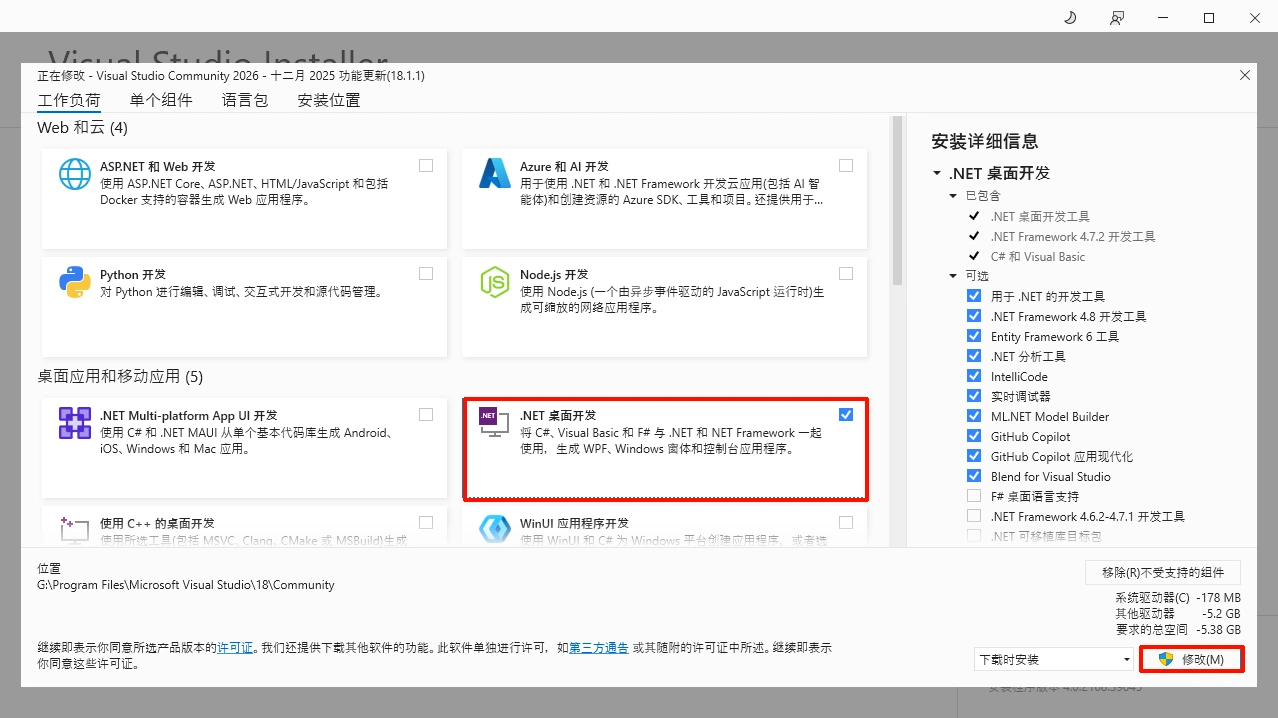The image size is (1278, 718).
Task: Open the 语言包 tab
Action: point(245,100)
